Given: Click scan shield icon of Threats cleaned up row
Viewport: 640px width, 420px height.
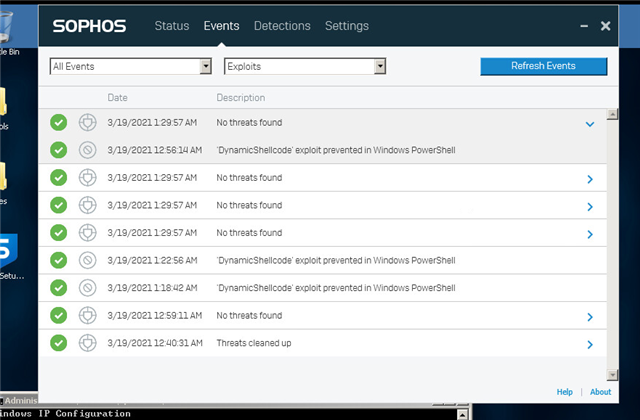Looking at the screenshot, I should click(x=87, y=343).
